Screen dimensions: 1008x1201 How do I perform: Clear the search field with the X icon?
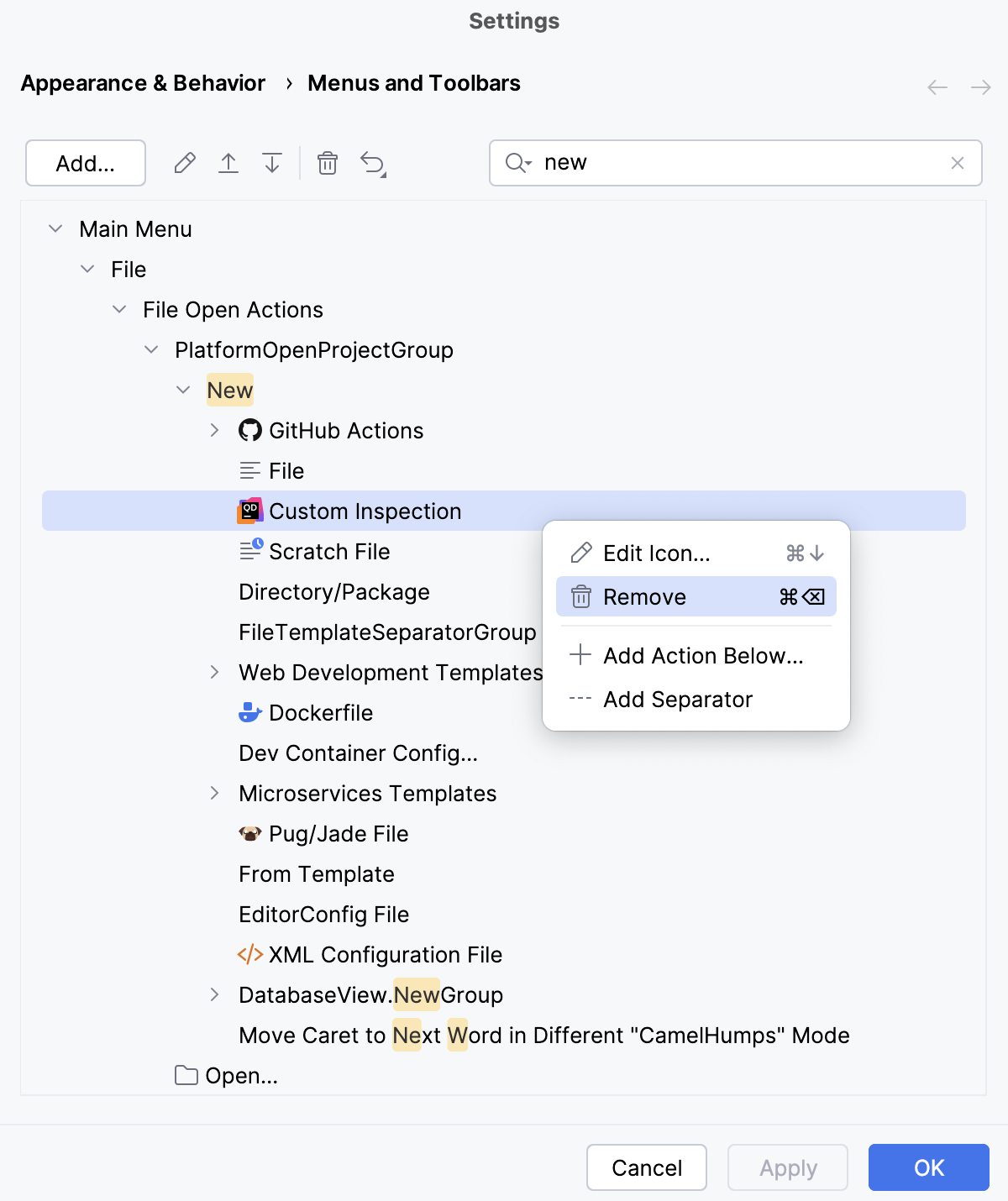coord(957,163)
